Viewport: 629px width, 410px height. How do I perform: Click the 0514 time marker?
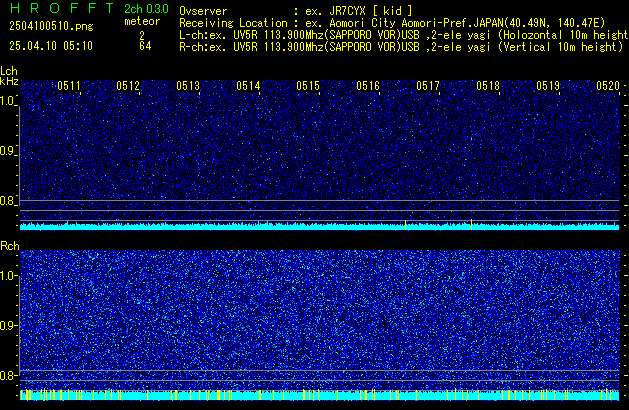point(248,86)
